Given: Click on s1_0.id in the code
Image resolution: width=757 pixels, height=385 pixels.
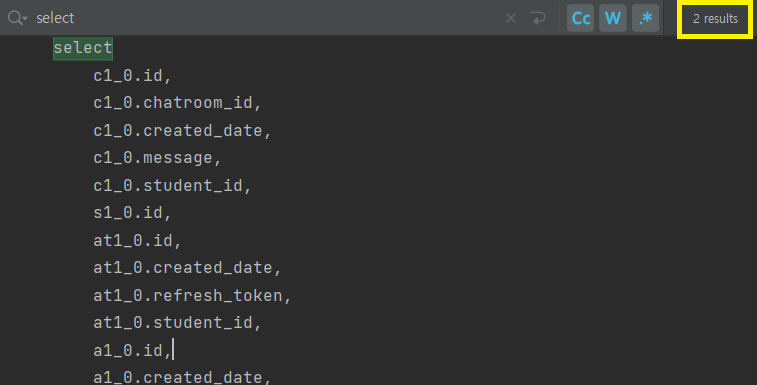Looking at the screenshot, I should pyautogui.click(x=128, y=213).
